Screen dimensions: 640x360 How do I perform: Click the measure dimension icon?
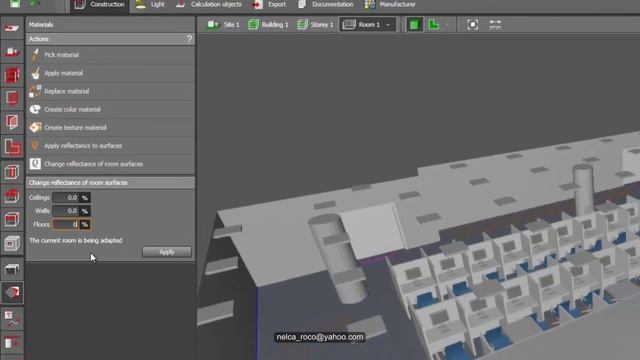coord(495,24)
